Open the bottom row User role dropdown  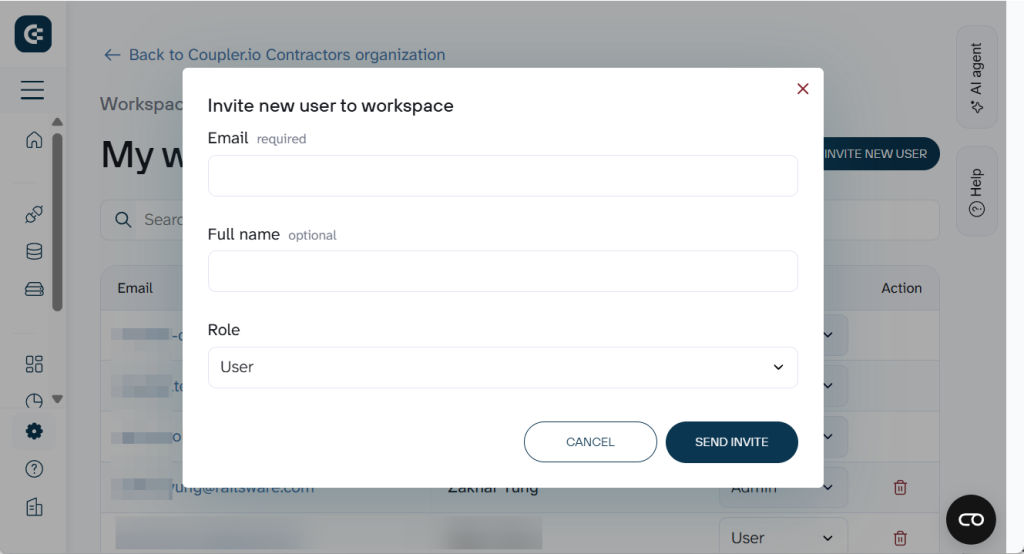pos(782,538)
